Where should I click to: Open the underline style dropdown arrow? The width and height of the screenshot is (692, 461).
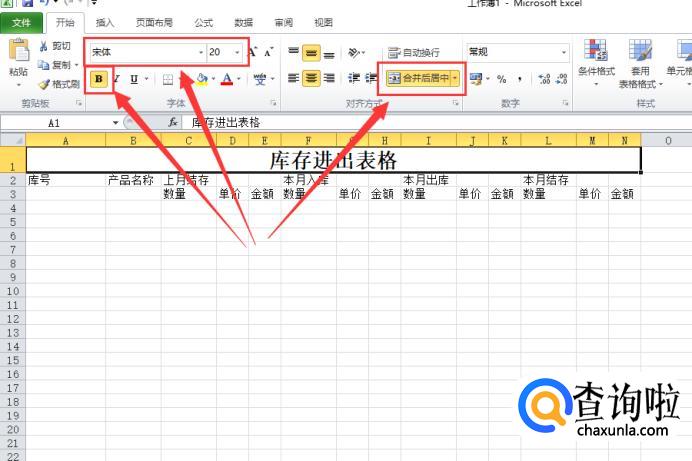[147, 79]
